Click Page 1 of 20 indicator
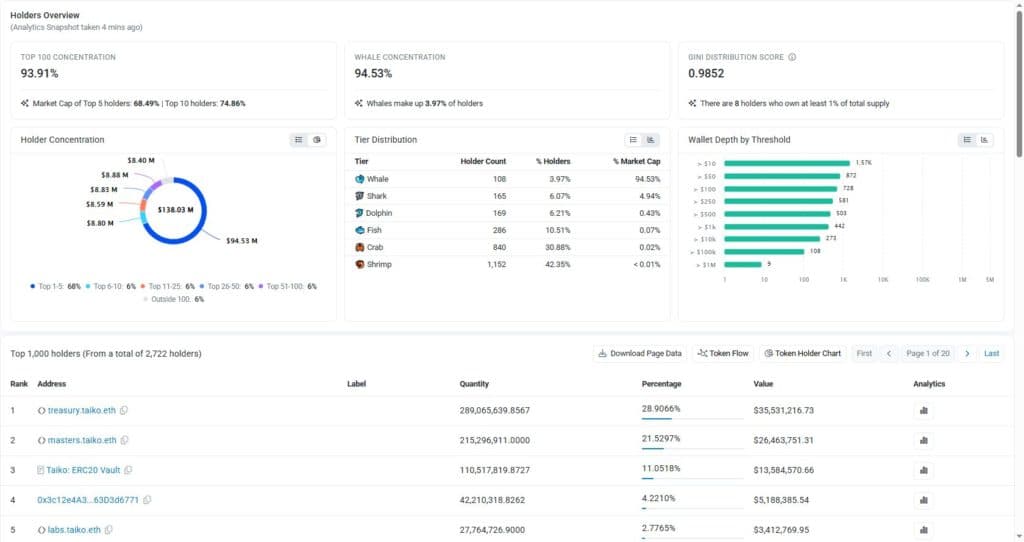1024x542 pixels. coord(927,353)
